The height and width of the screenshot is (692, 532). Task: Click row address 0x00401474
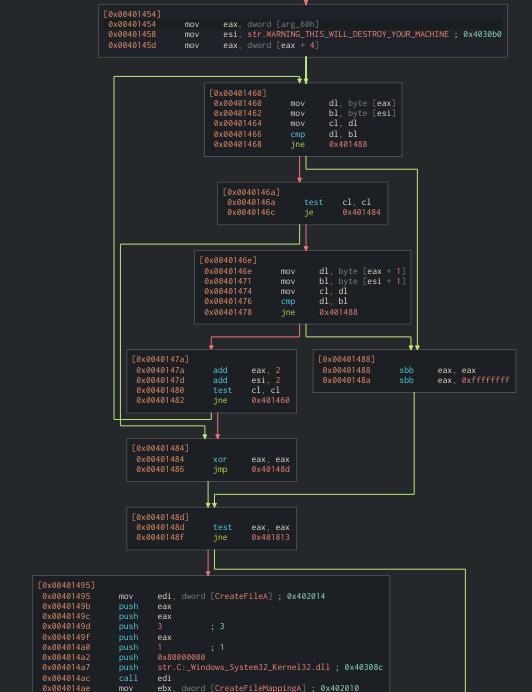228,292
